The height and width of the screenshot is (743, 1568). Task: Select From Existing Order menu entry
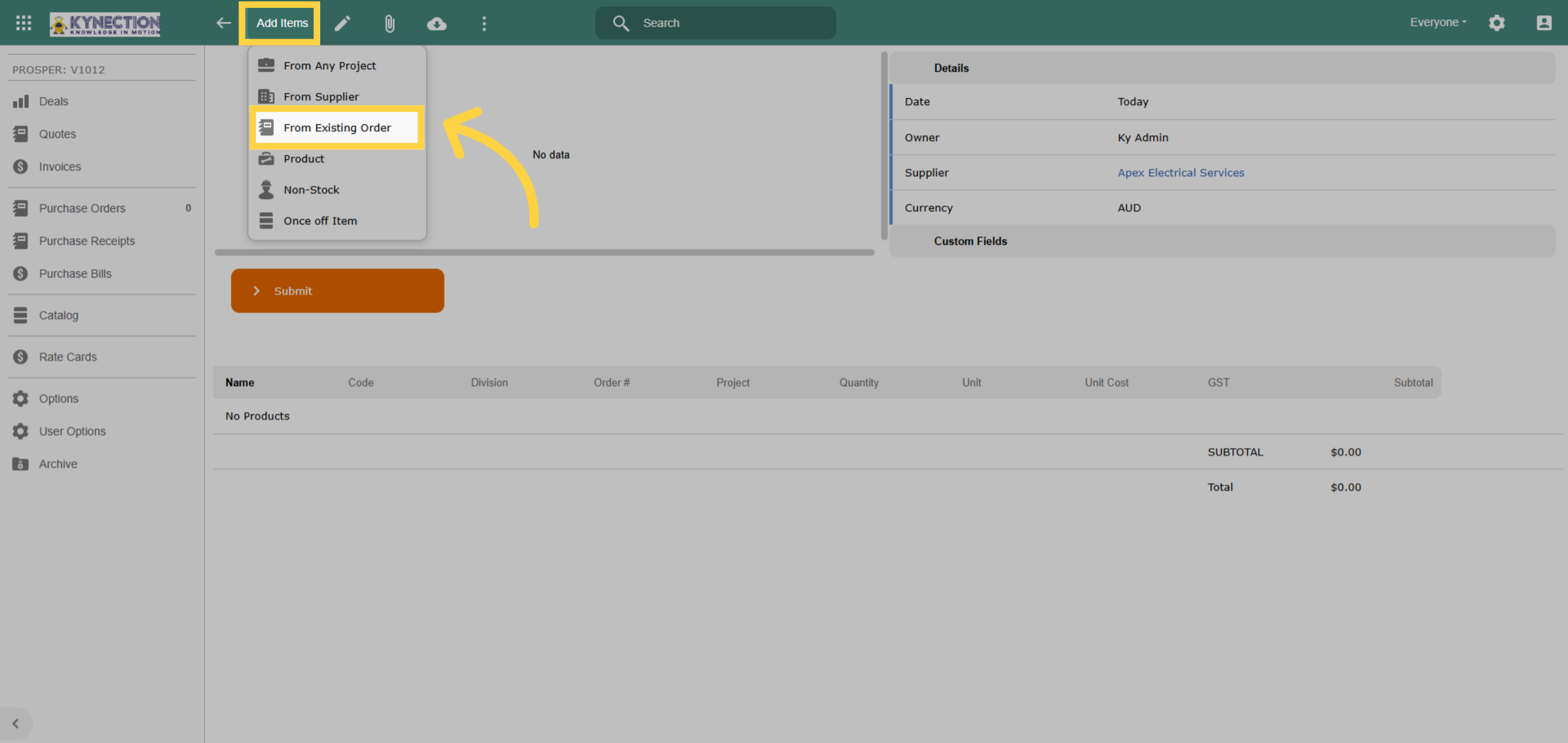pyautogui.click(x=337, y=127)
